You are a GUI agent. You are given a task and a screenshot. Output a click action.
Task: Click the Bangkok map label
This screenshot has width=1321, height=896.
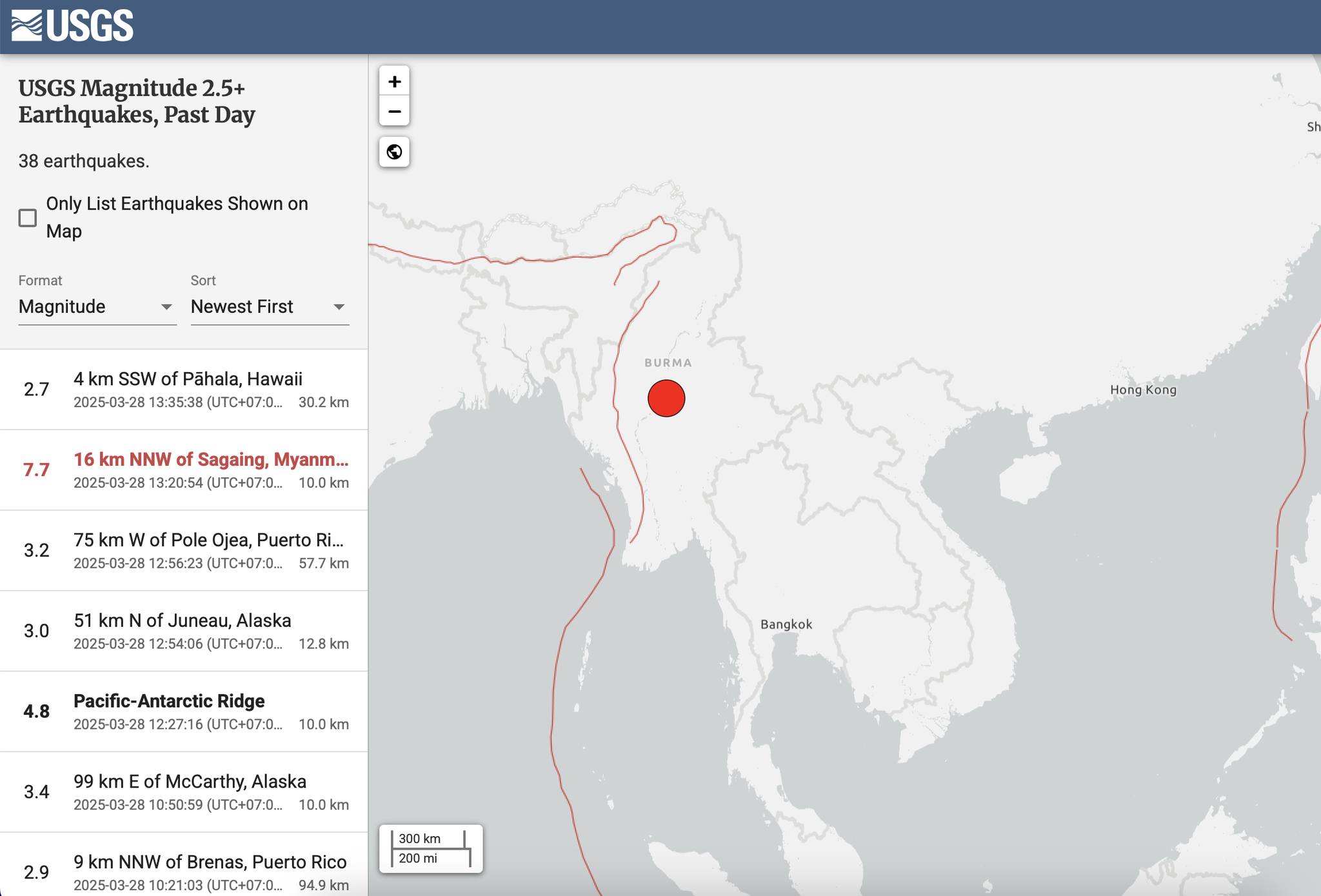[x=786, y=624]
